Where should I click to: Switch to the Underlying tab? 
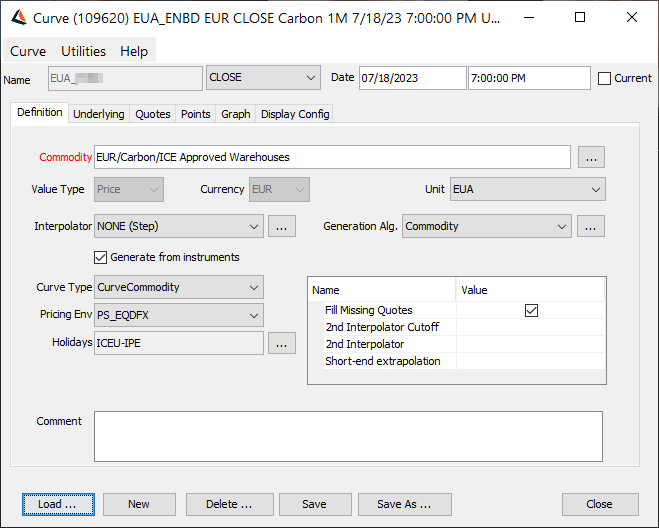click(x=99, y=114)
